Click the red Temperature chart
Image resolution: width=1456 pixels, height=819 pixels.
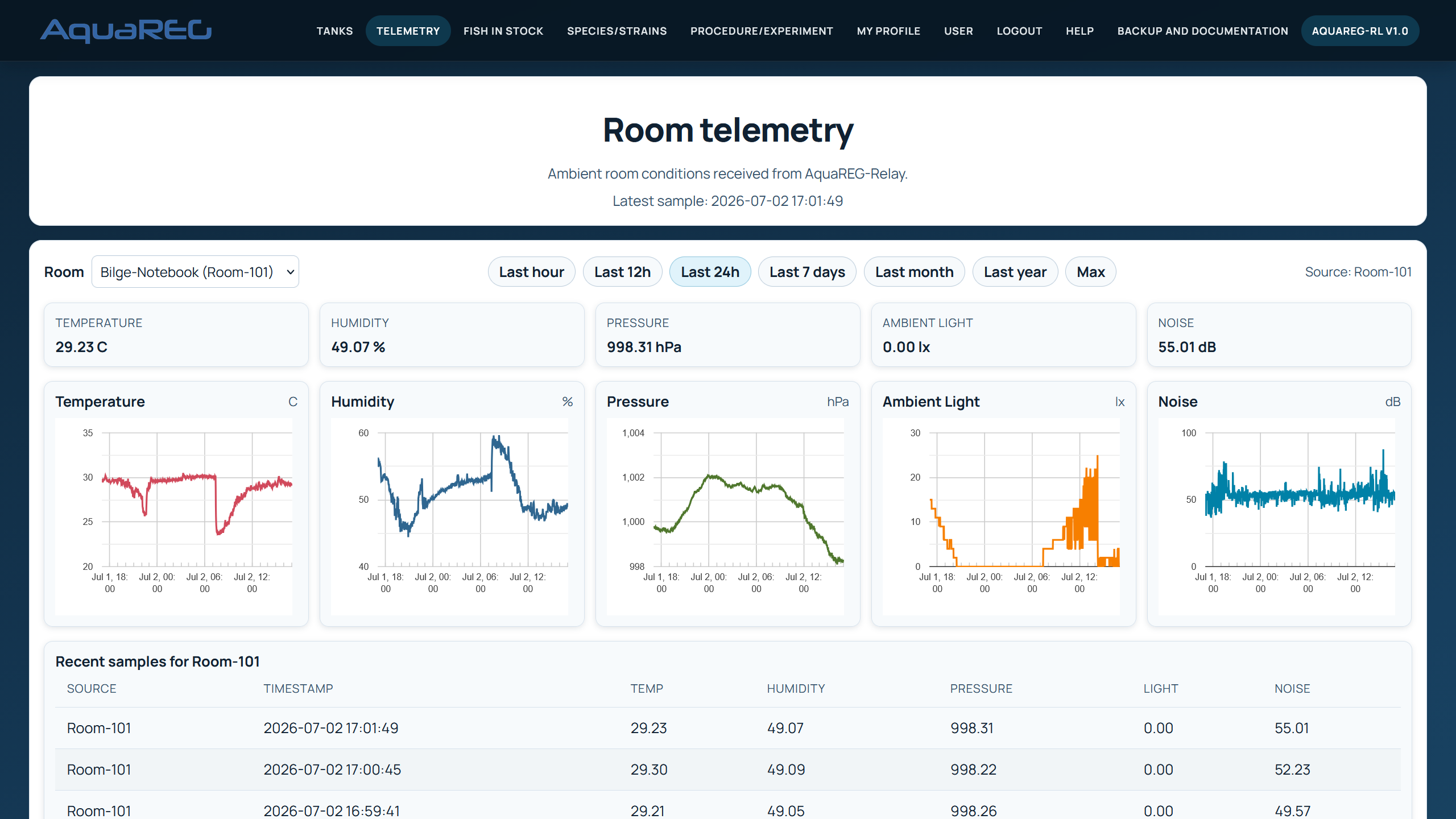point(174,516)
